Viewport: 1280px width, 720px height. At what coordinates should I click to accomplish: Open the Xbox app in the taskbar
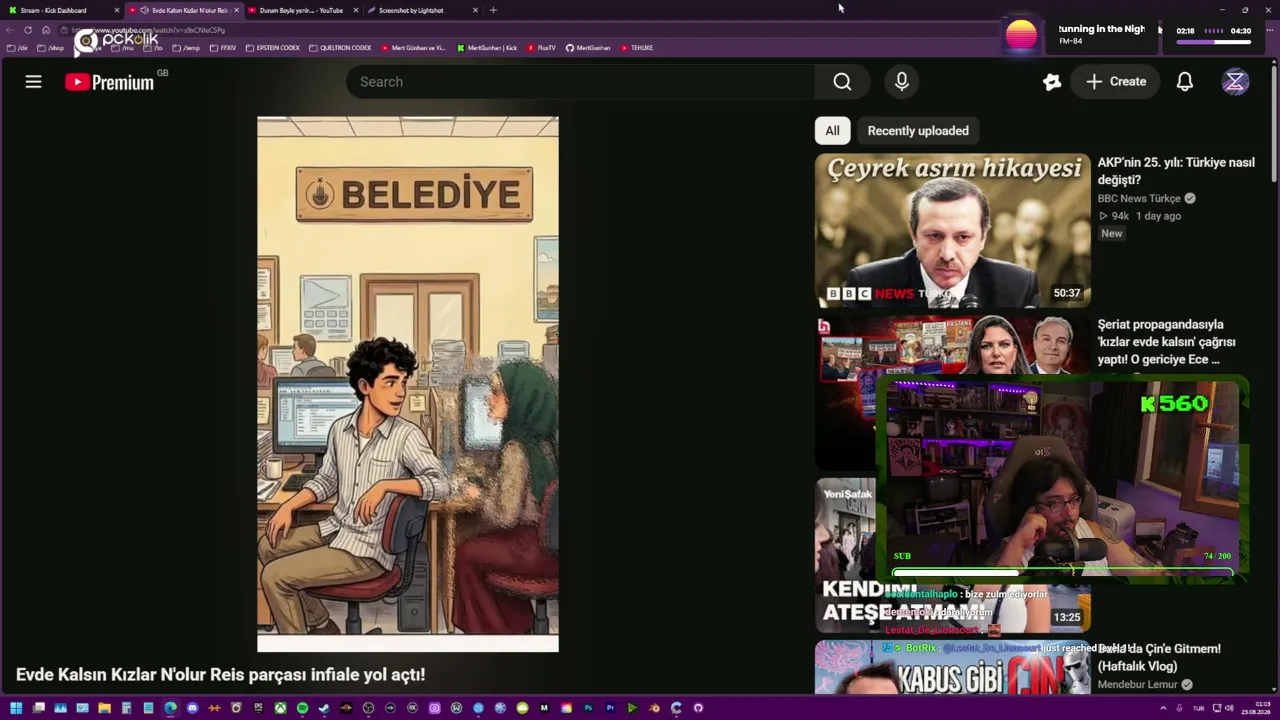[280, 708]
